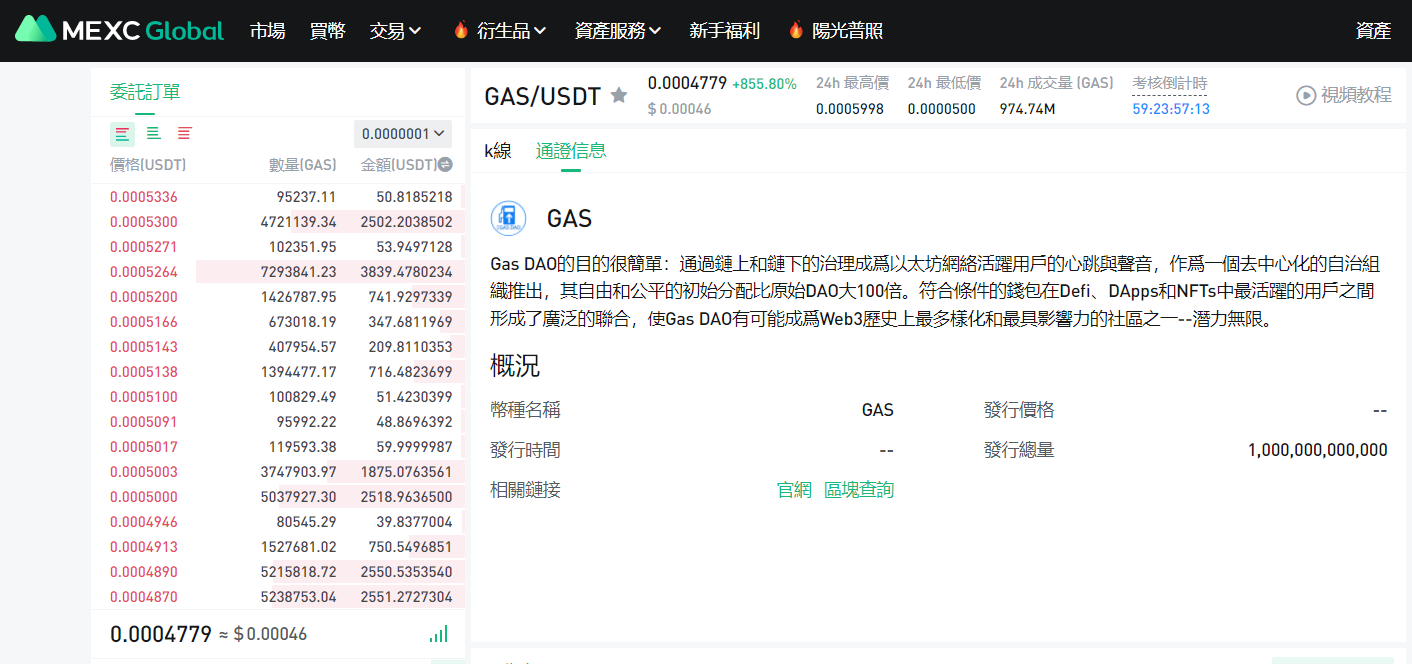Open the 區塊查詢 block explorer link
Screen dimensions: 1412x664
858,490
